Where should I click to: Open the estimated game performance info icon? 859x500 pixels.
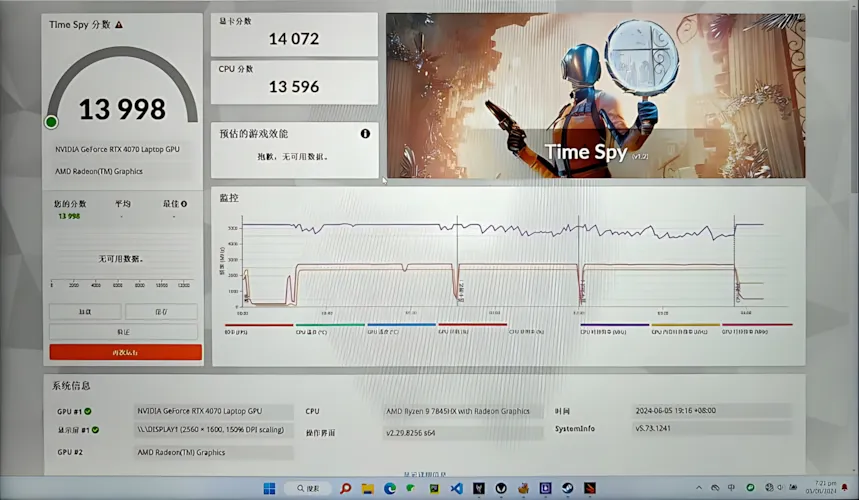coord(365,134)
